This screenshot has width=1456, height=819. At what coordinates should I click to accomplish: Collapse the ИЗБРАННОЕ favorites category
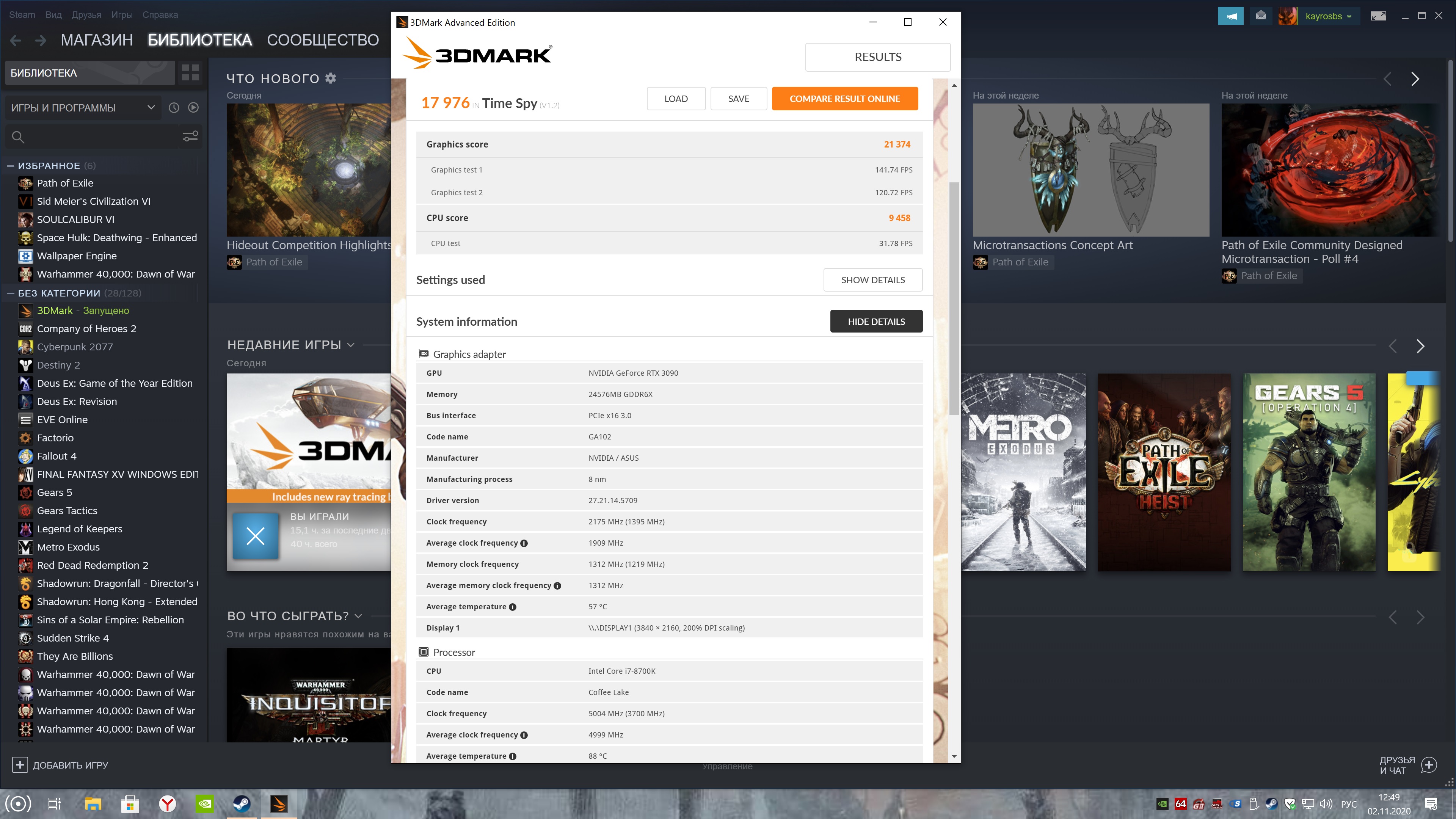(x=10, y=166)
